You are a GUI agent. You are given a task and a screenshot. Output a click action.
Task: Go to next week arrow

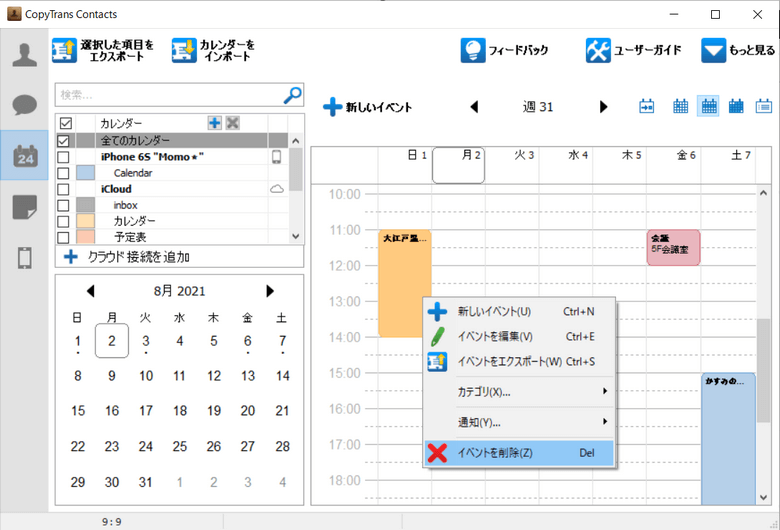coord(603,106)
